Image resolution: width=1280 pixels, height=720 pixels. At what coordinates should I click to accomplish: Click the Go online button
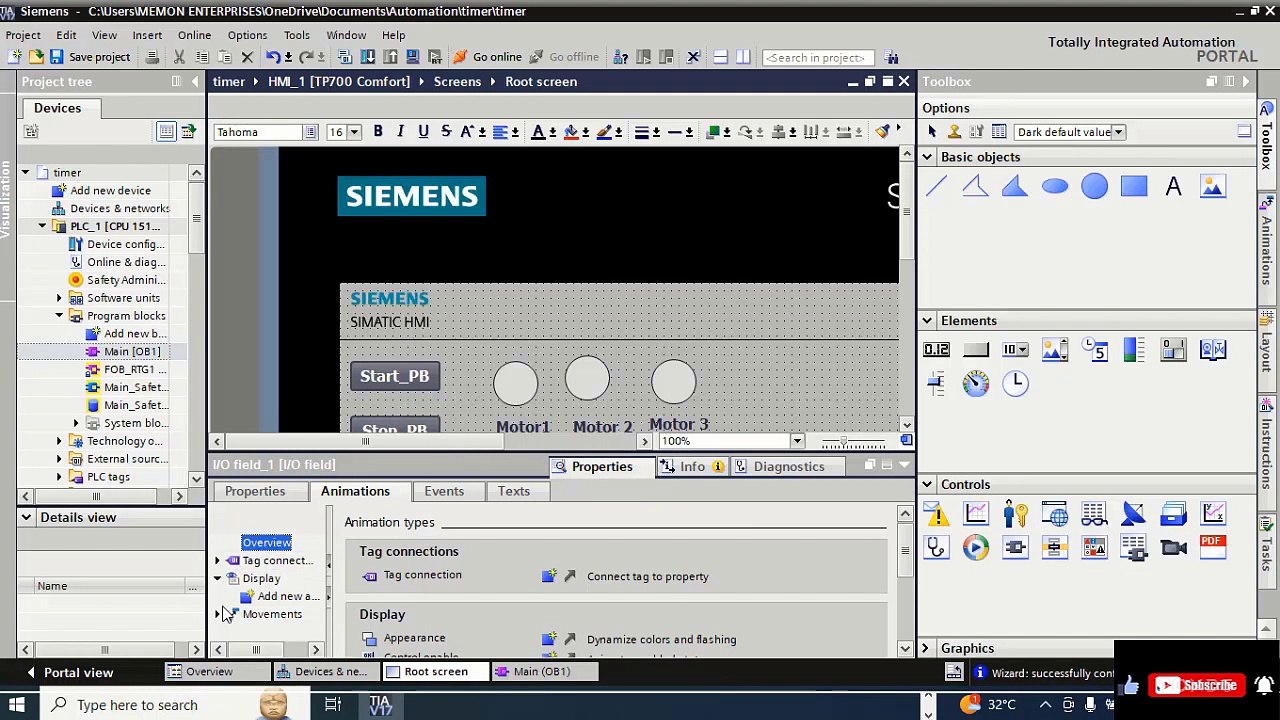tap(487, 57)
